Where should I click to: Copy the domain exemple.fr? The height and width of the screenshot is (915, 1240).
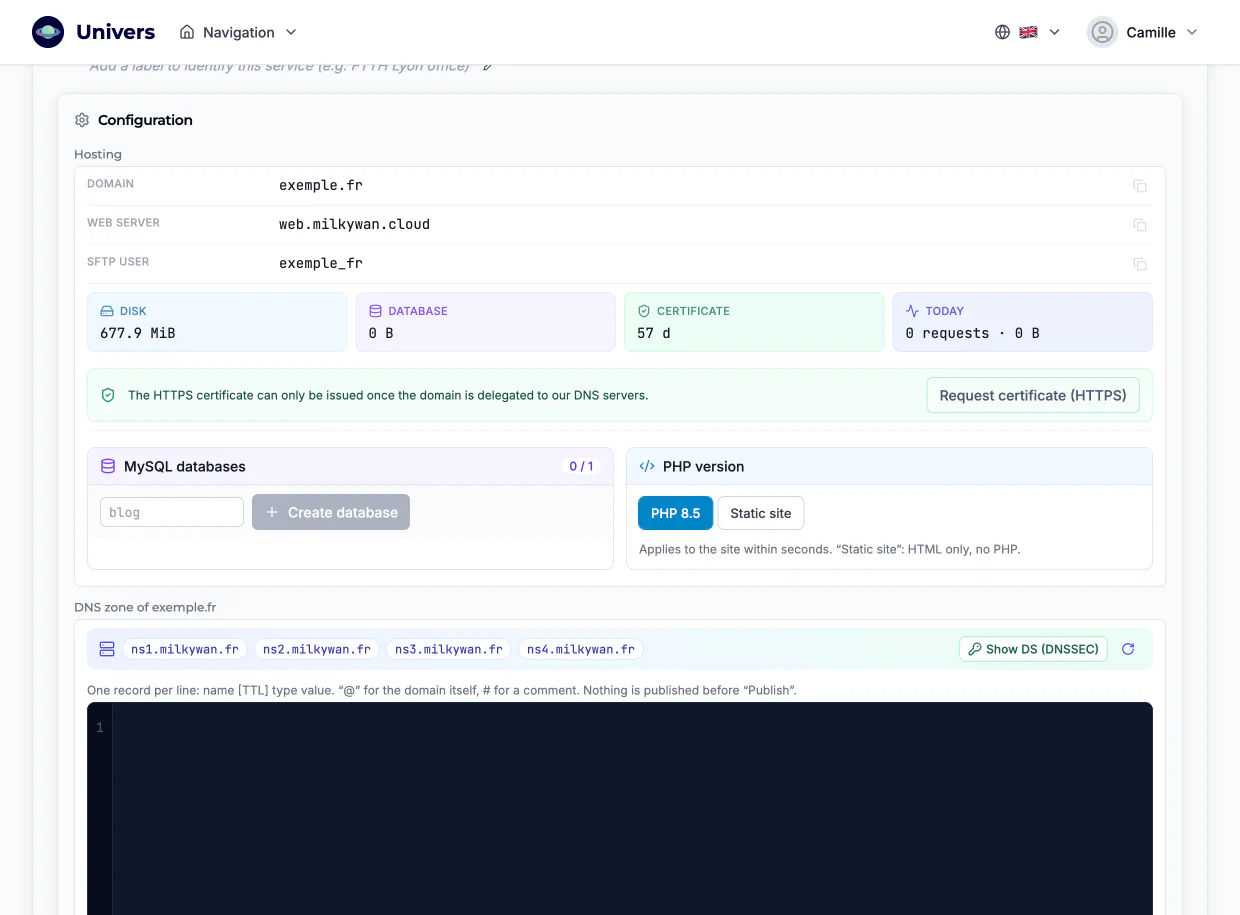point(1139,186)
